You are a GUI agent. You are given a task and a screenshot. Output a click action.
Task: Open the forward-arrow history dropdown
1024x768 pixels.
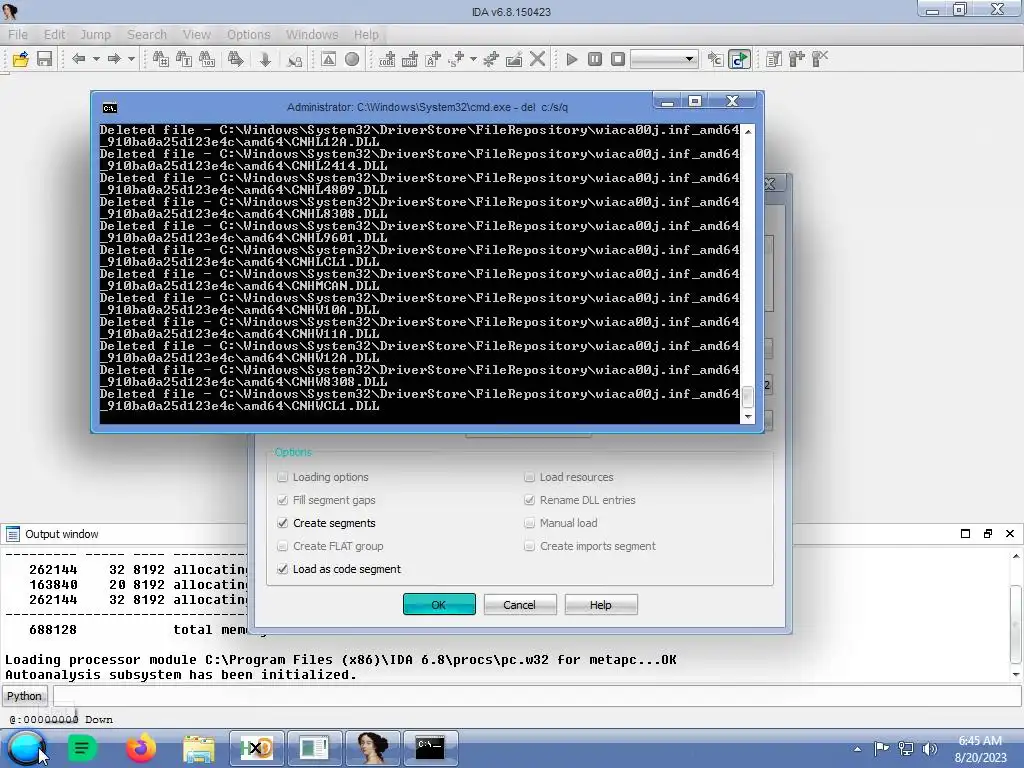pos(131,59)
